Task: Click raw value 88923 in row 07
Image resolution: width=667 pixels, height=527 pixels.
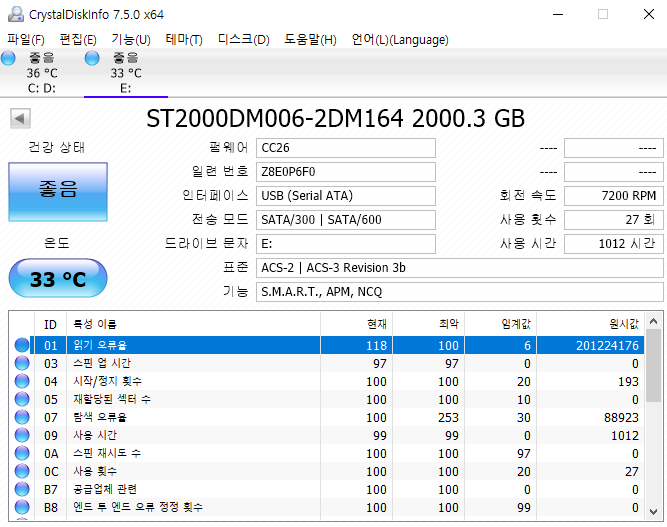Action: pos(621,417)
